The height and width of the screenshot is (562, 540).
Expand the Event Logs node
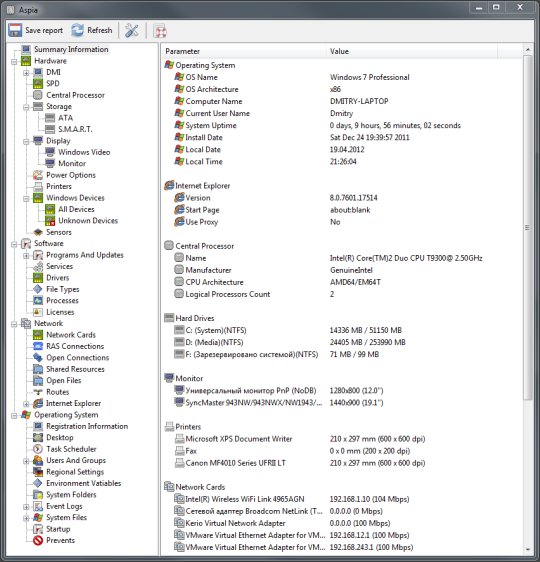26,507
